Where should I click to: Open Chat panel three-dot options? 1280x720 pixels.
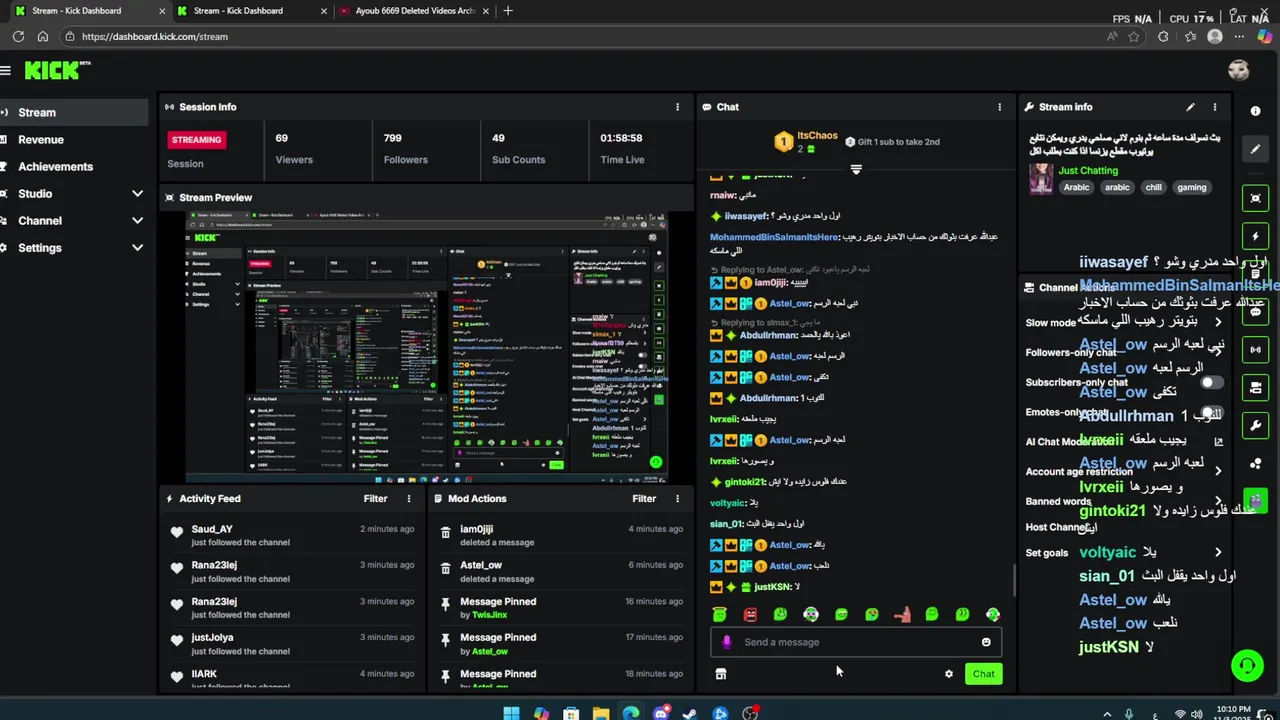point(999,107)
